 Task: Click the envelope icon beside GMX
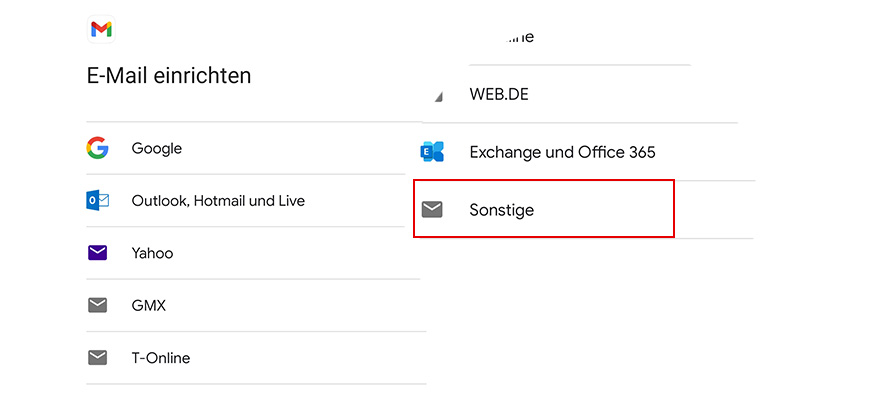(x=97, y=305)
